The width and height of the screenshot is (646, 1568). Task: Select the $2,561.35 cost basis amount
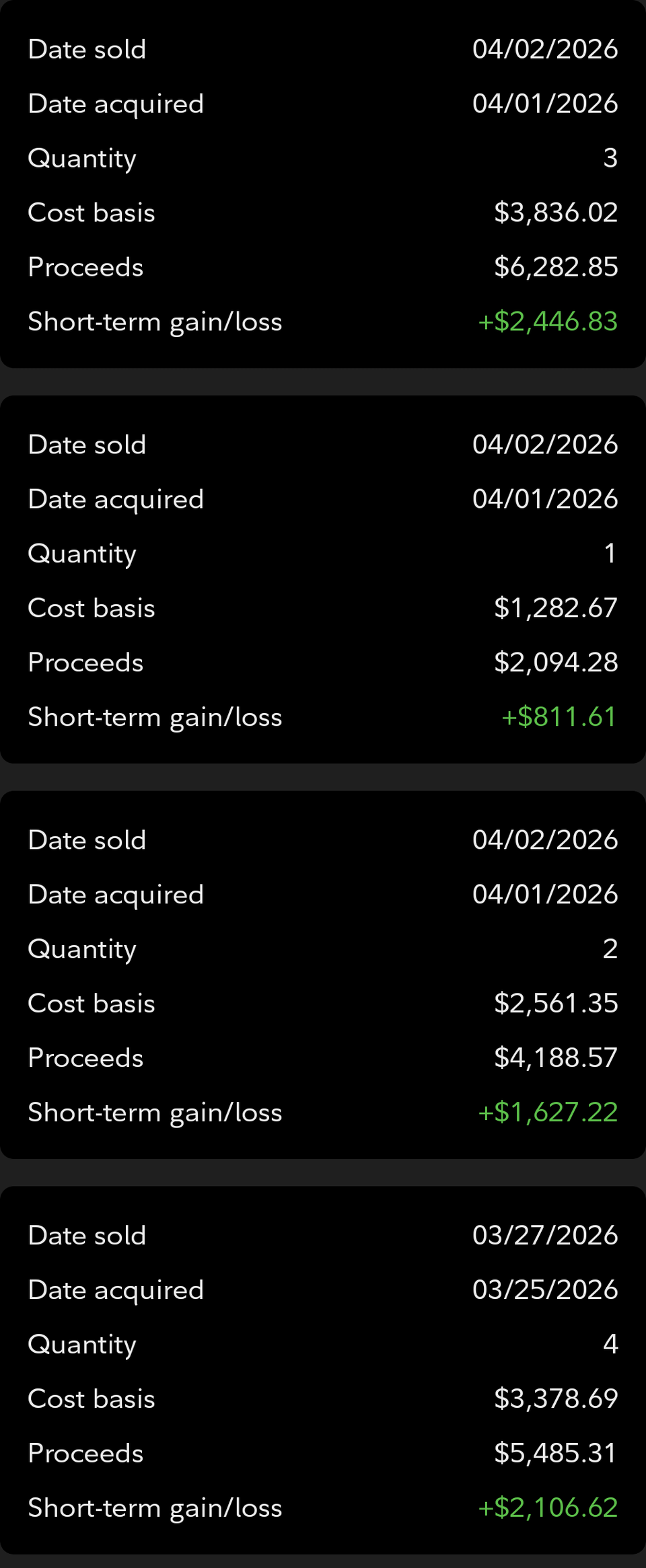point(556,1004)
